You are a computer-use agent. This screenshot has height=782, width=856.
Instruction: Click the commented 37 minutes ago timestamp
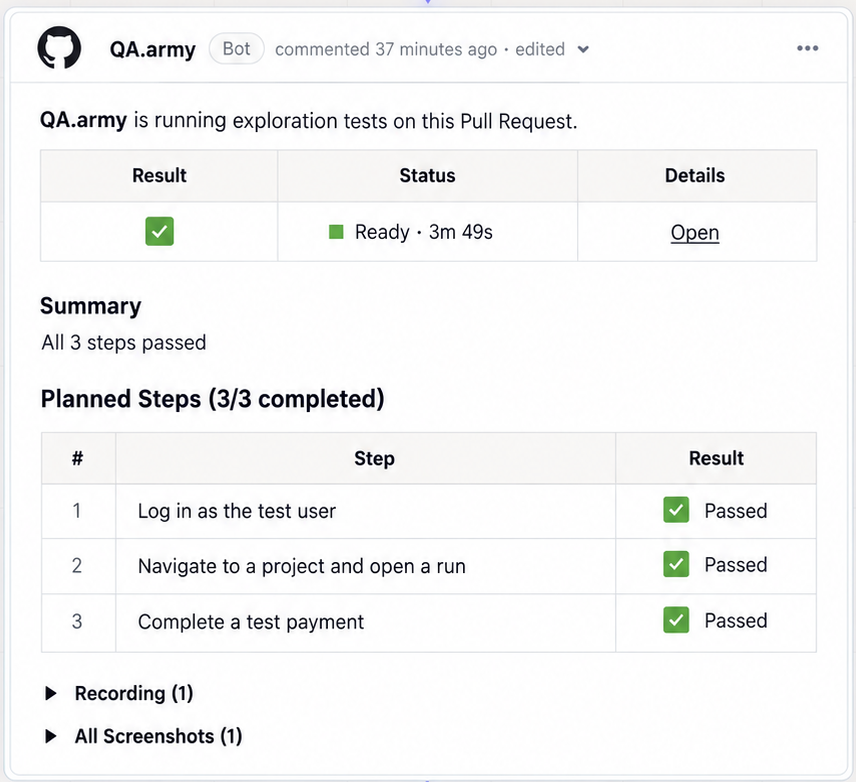386,50
